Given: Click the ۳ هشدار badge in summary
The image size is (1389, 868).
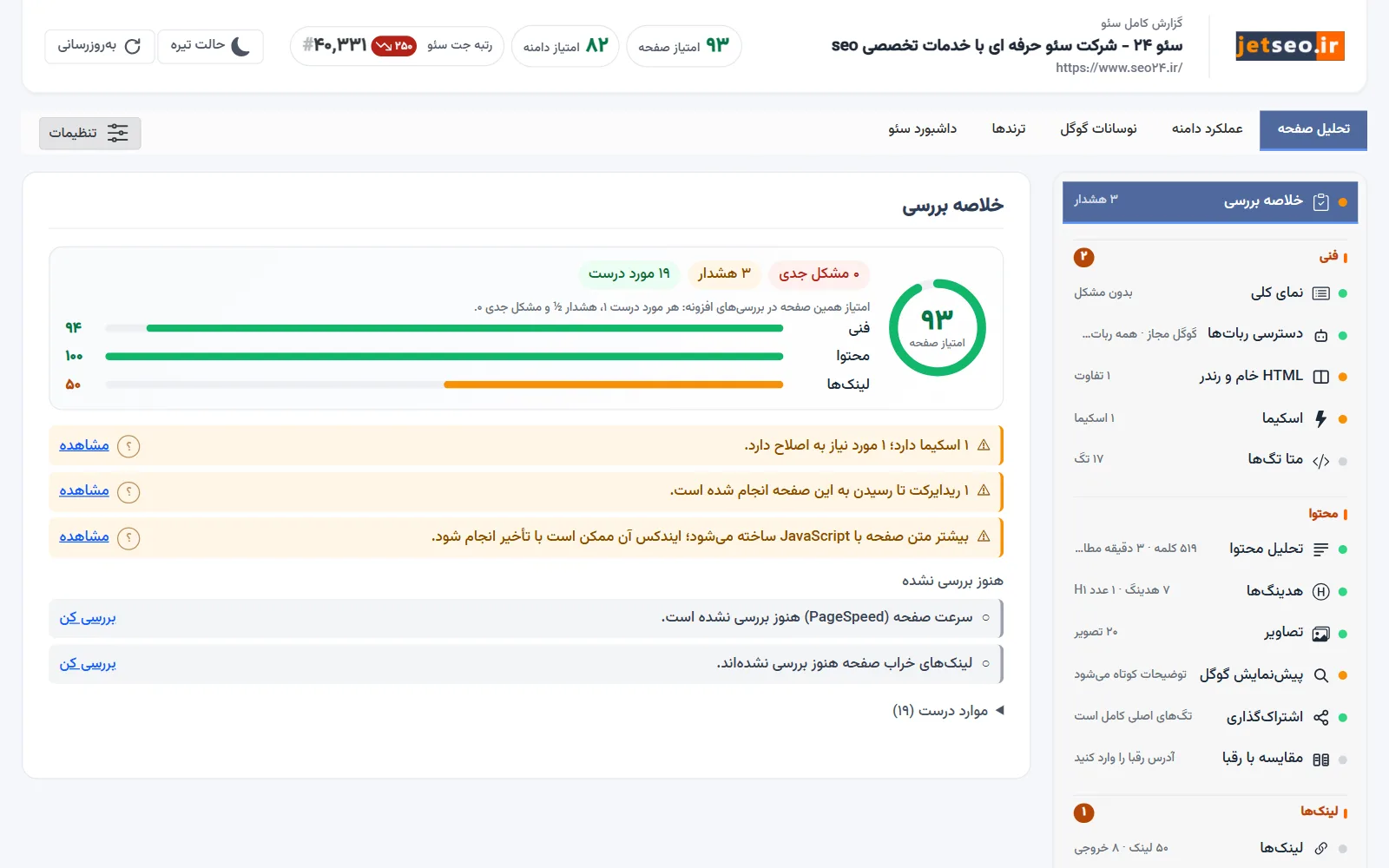Looking at the screenshot, I should (724, 274).
